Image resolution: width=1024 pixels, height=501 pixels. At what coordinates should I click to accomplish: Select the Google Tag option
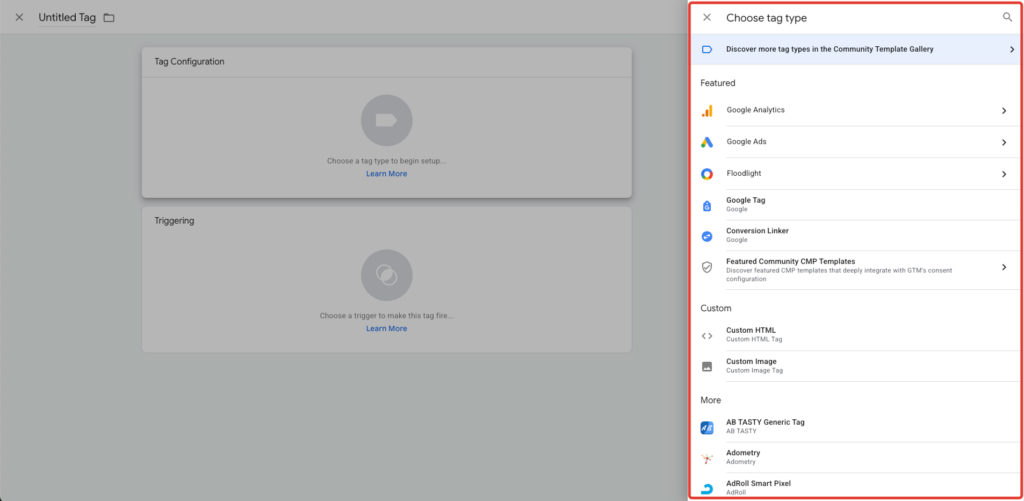pyautogui.click(x=855, y=205)
